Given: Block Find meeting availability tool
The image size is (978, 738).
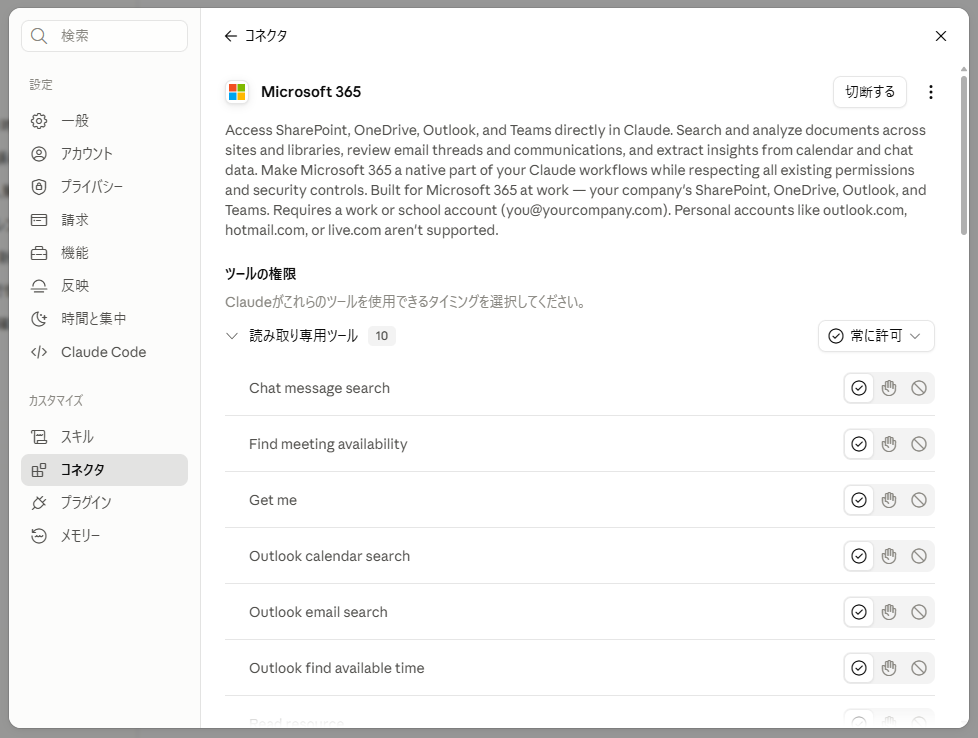Looking at the screenshot, I should click(x=919, y=444).
